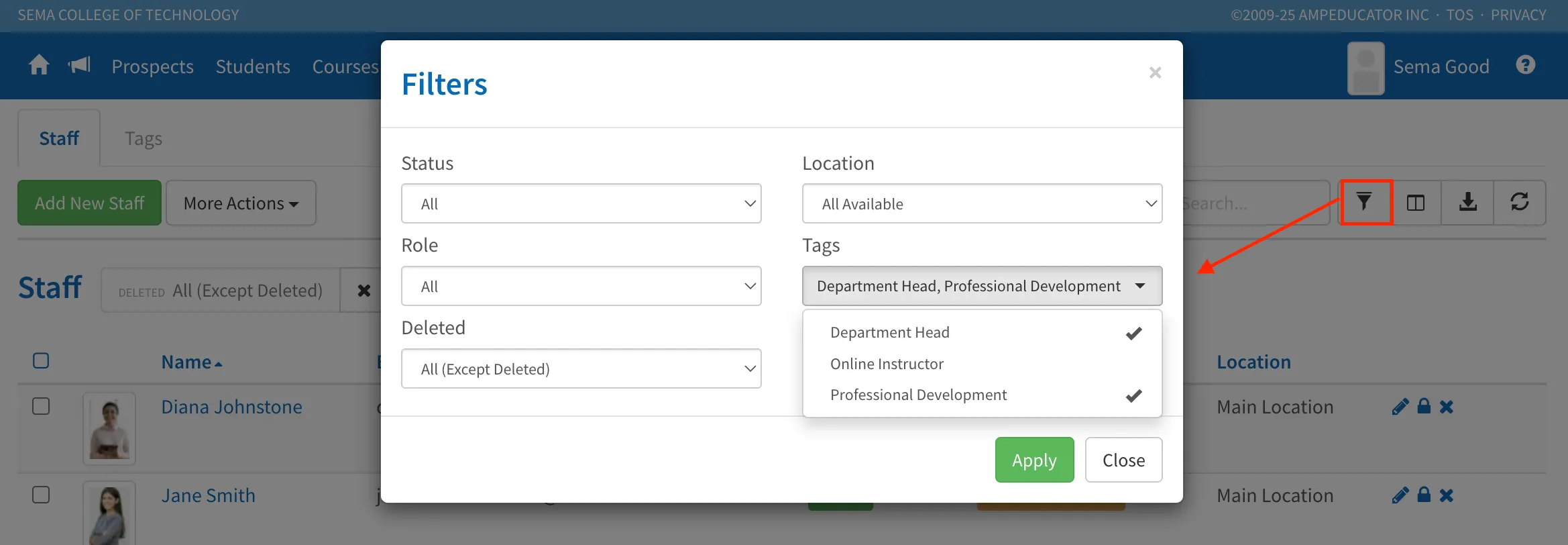Edit Diana Johnstone with pencil icon
The width and height of the screenshot is (1568, 545).
point(1400,407)
